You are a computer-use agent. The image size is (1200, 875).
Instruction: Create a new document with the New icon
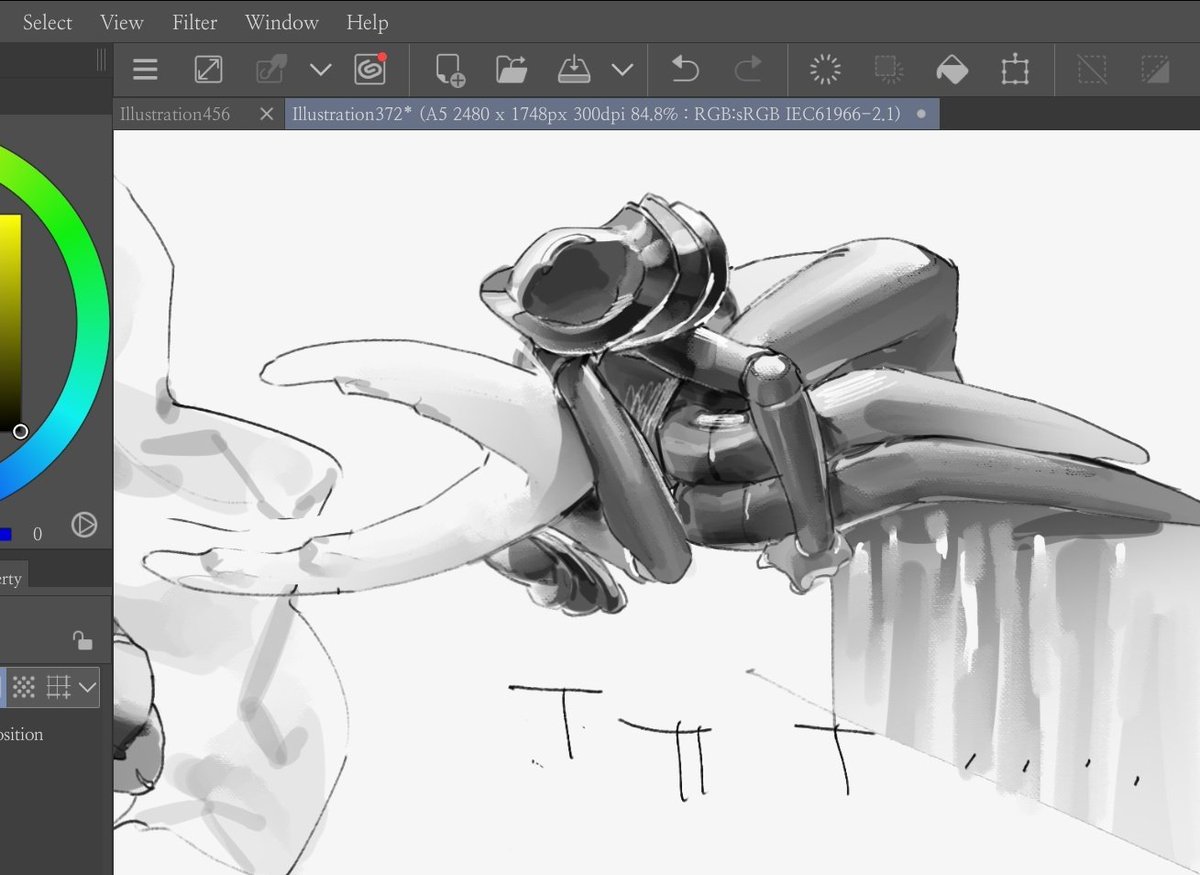tap(450, 70)
